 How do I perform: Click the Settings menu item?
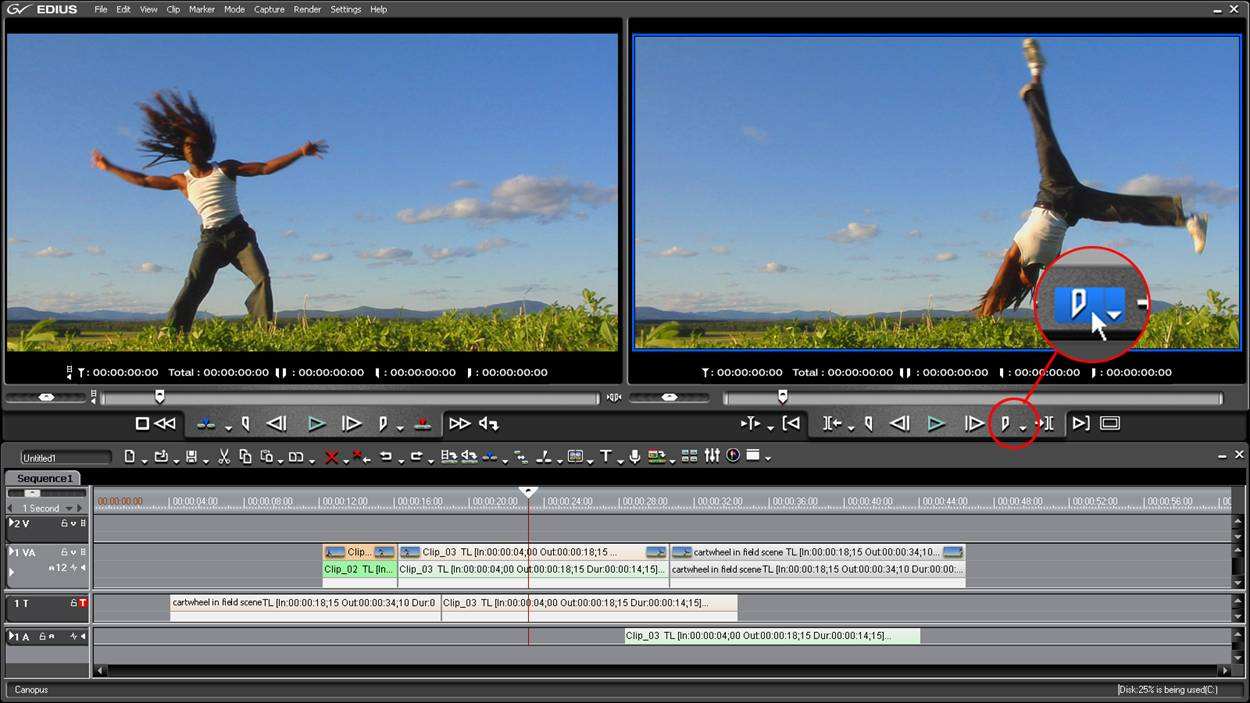[x=346, y=9]
